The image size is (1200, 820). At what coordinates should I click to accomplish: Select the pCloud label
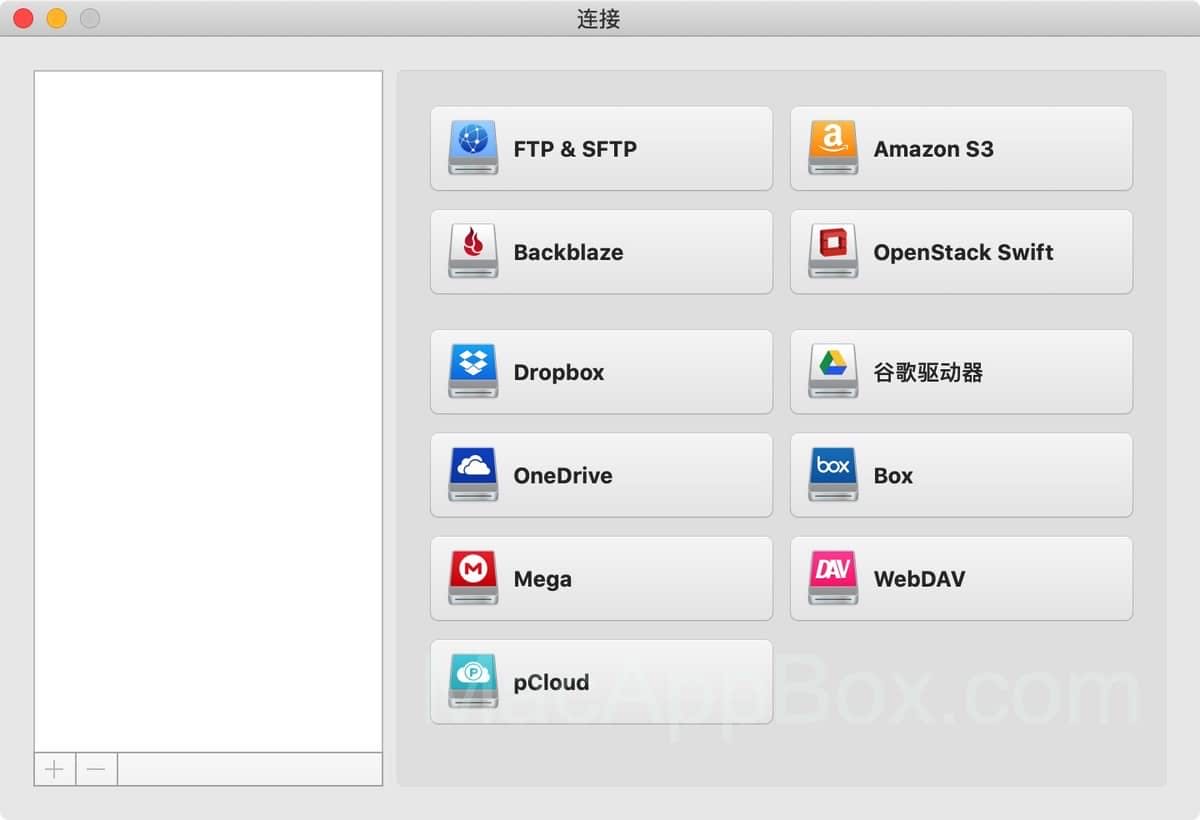pyautogui.click(x=551, y=682)
